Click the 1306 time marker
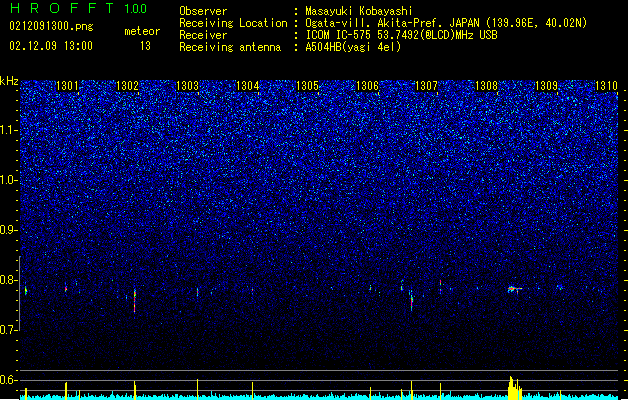 coord(367,85)
